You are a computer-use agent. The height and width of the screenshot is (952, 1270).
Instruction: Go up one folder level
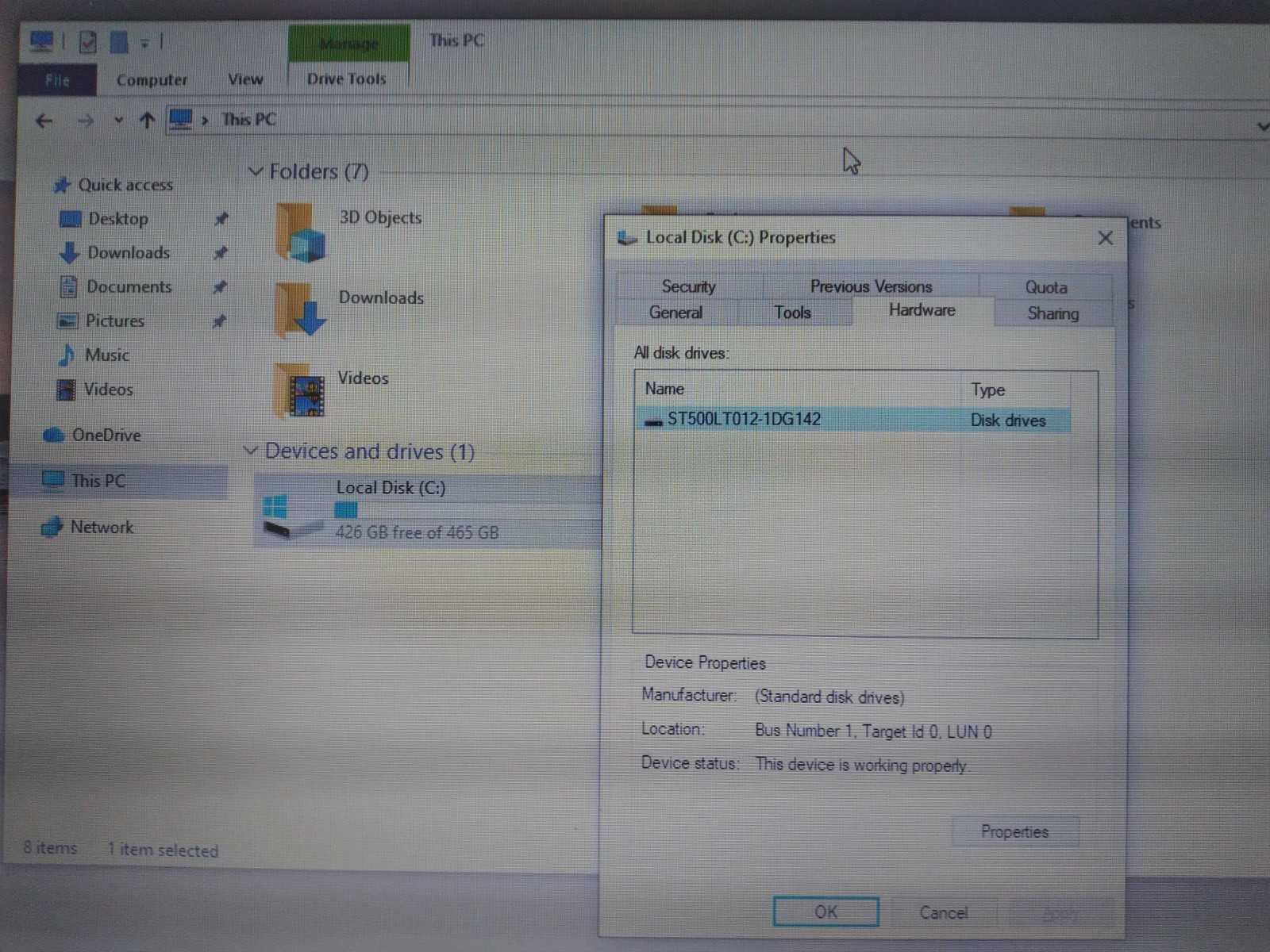tap(147, 121)
